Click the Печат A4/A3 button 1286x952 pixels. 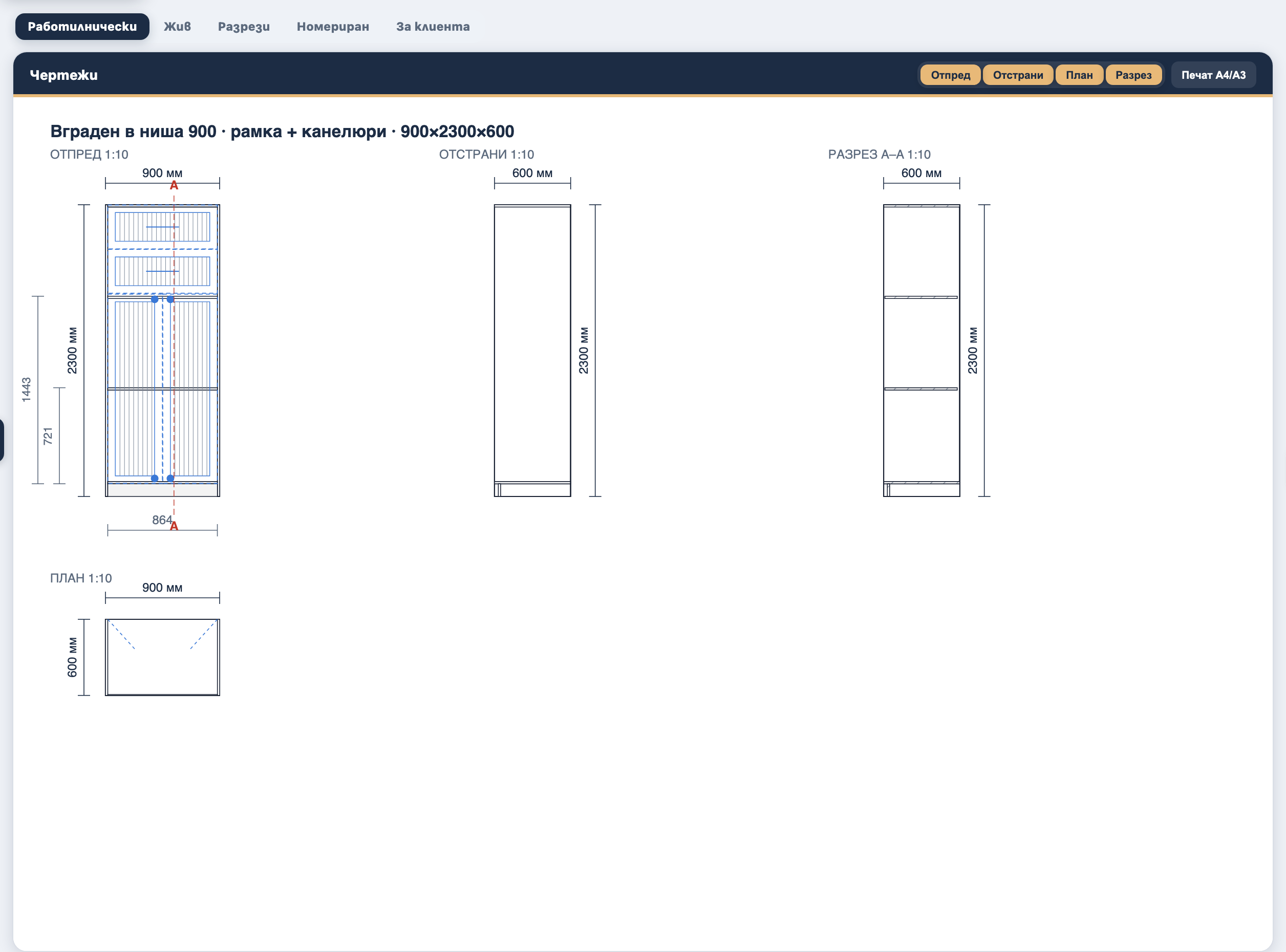[1213, 75]
